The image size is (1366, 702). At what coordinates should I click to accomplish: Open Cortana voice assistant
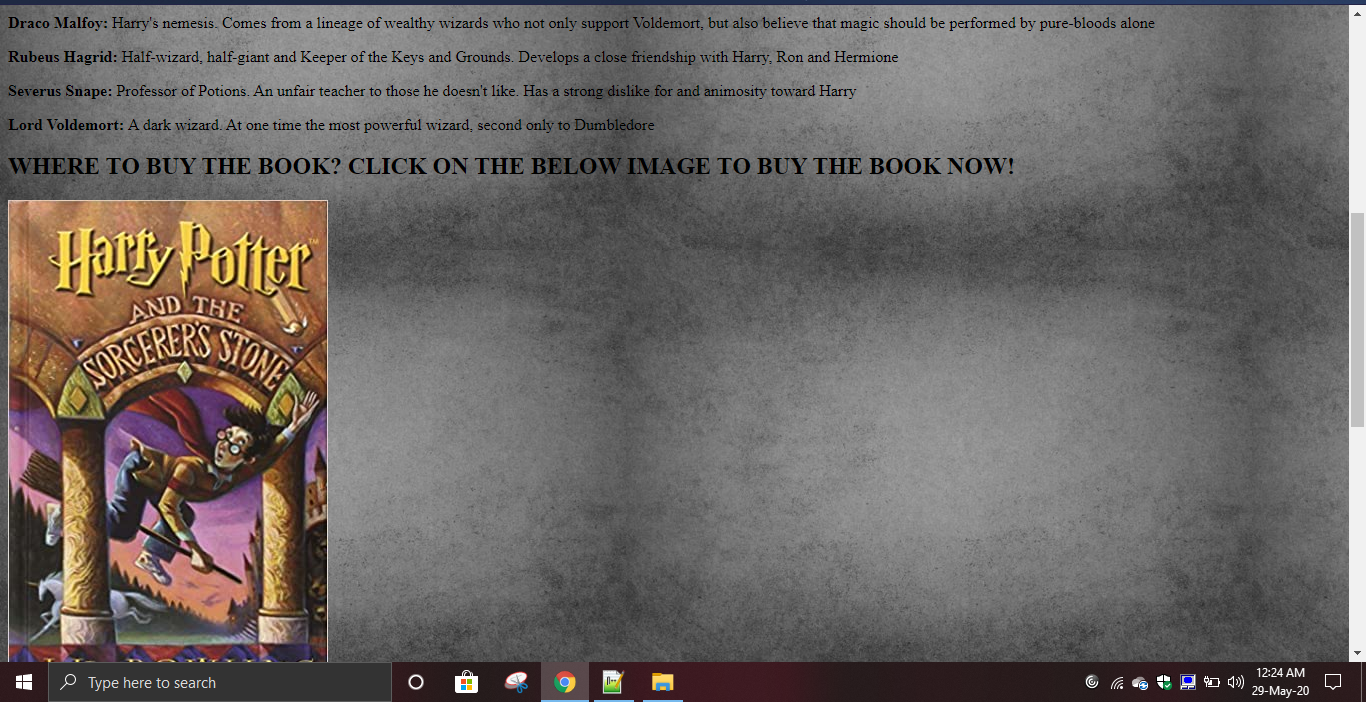click(415, 682)
